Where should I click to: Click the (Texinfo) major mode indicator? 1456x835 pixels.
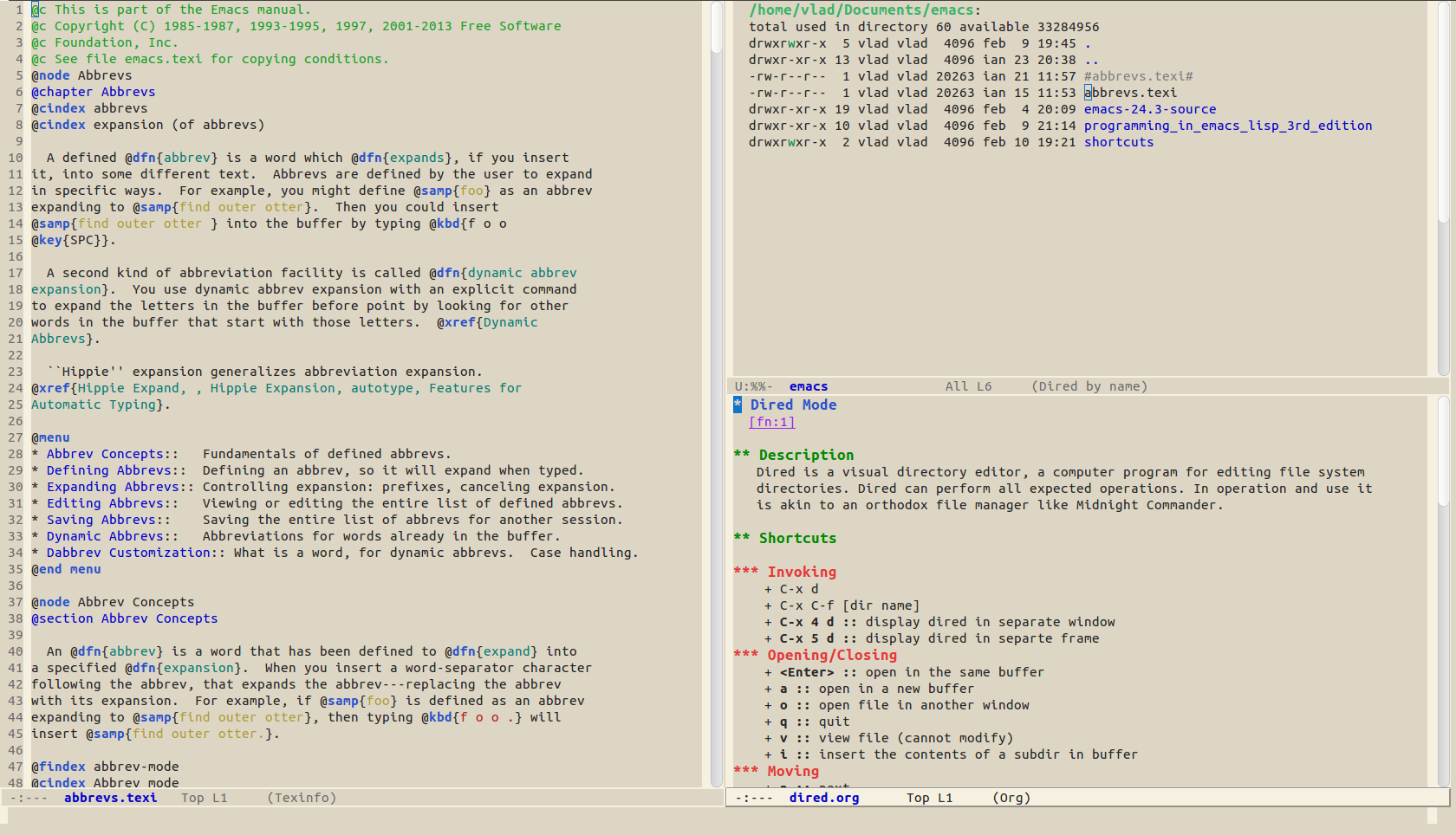pos(302,798)
